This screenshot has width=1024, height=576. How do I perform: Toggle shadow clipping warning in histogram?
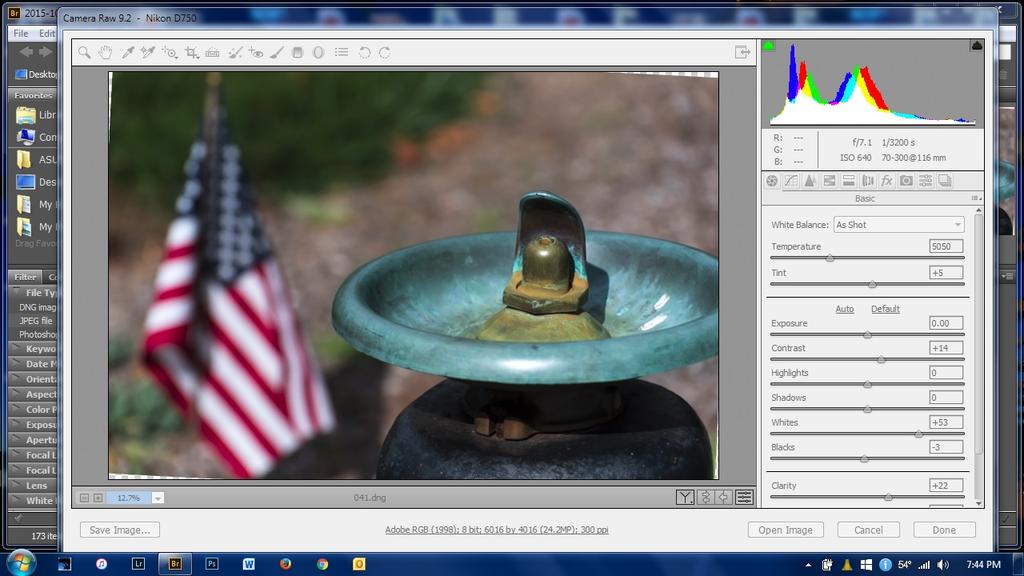pos(769,46)
